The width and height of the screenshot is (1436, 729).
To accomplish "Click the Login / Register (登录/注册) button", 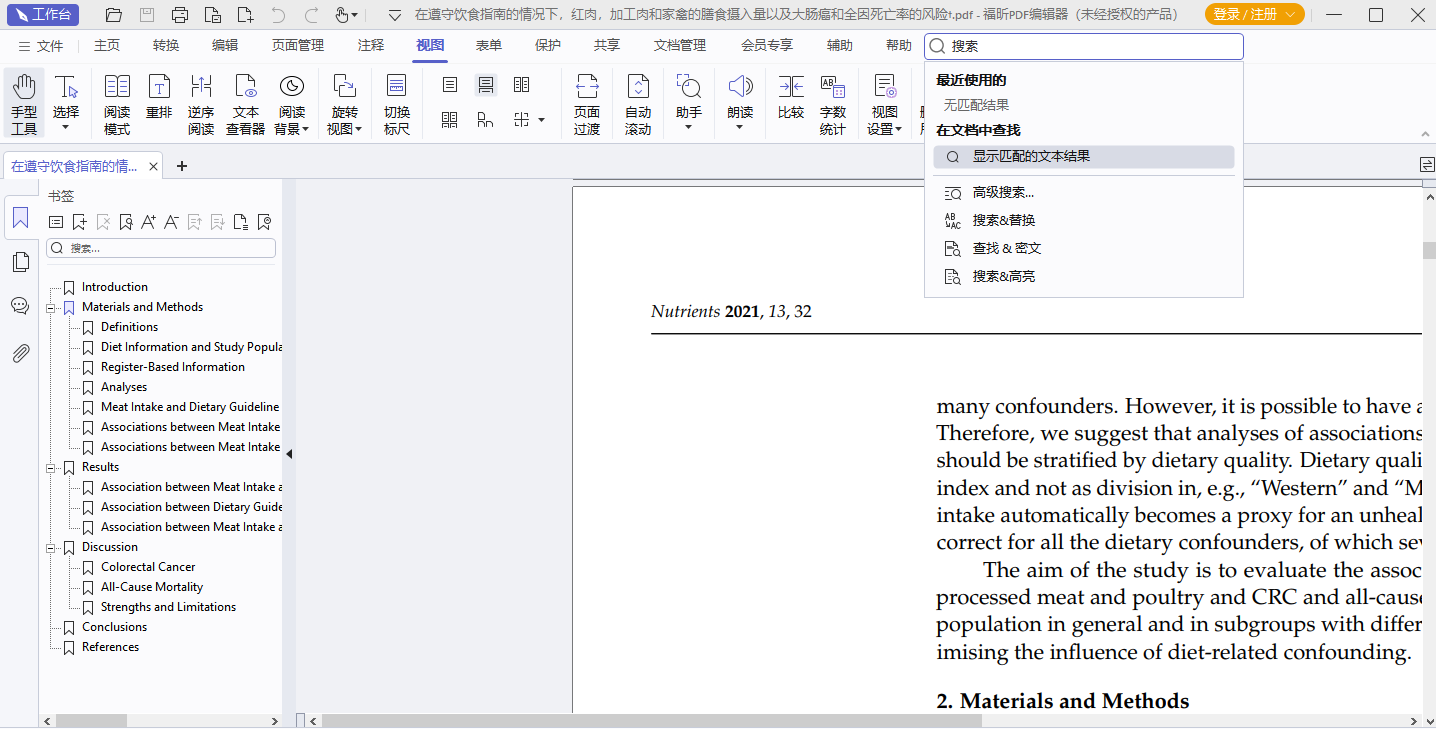I will pyautogui.click(x=1254, y=14).
